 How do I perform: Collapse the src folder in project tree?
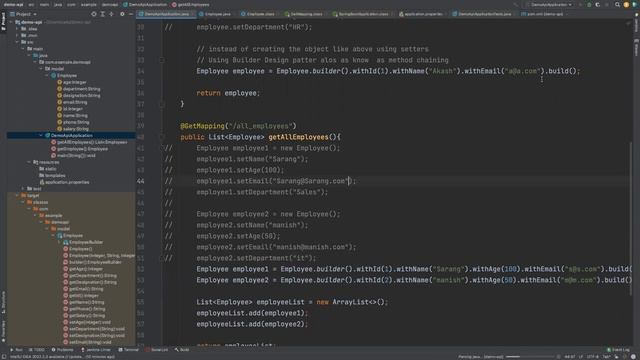click(x=17, y=42)
